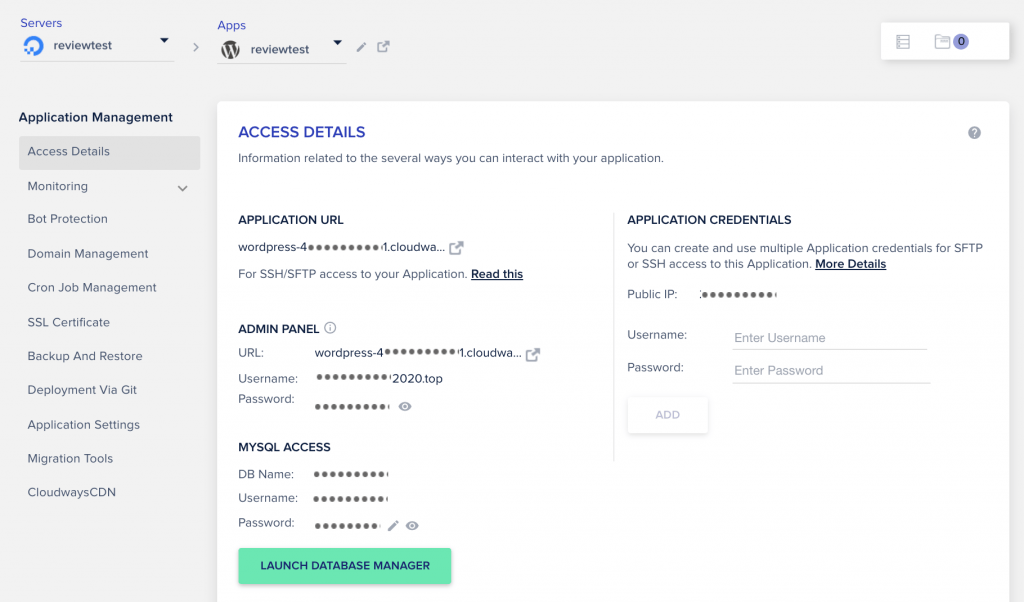Focus the Enter Password field
This screenshot has height=602, width=1024.
tap(831, 370)
